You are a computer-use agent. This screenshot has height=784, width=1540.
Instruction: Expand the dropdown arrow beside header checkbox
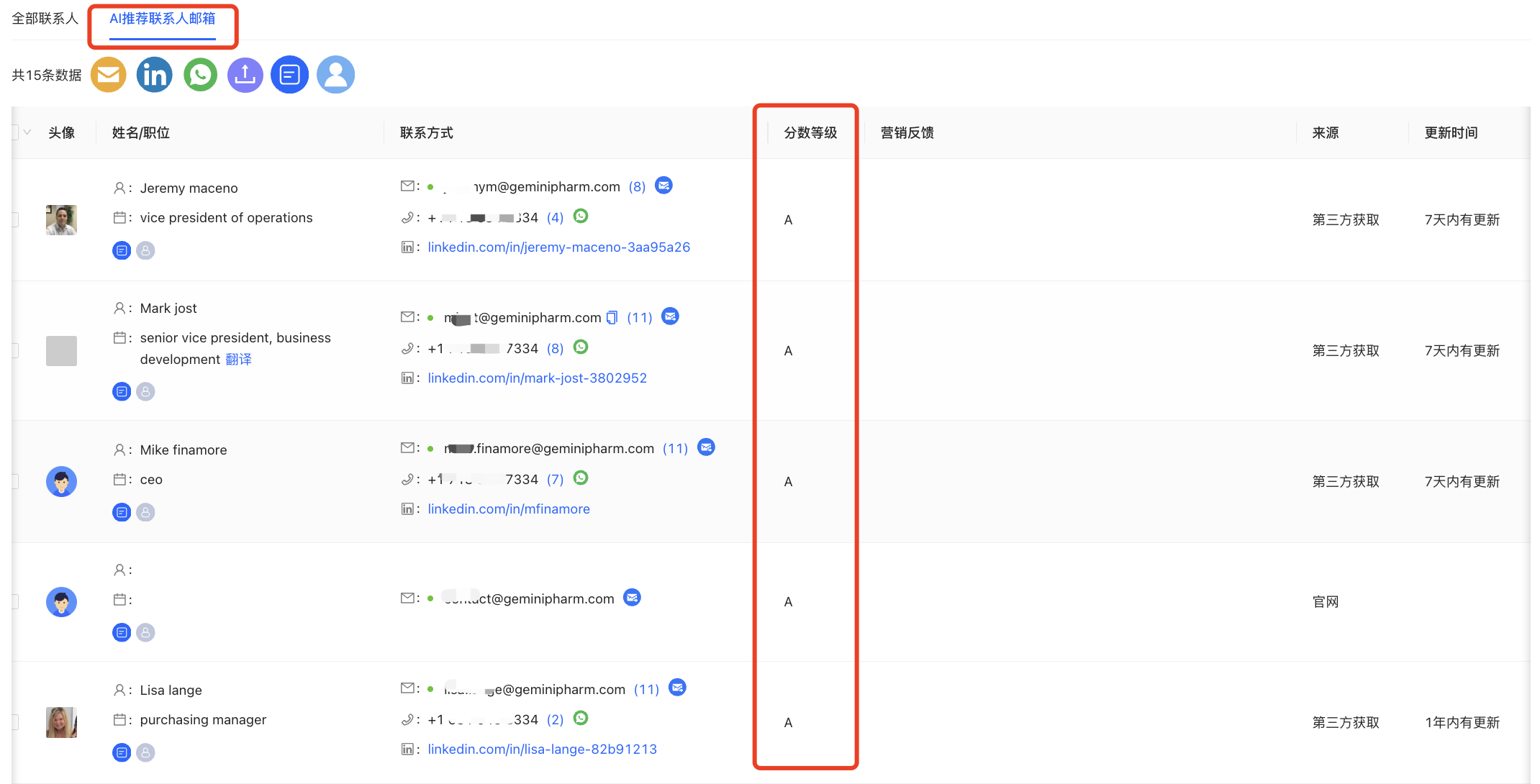[27, 132]
